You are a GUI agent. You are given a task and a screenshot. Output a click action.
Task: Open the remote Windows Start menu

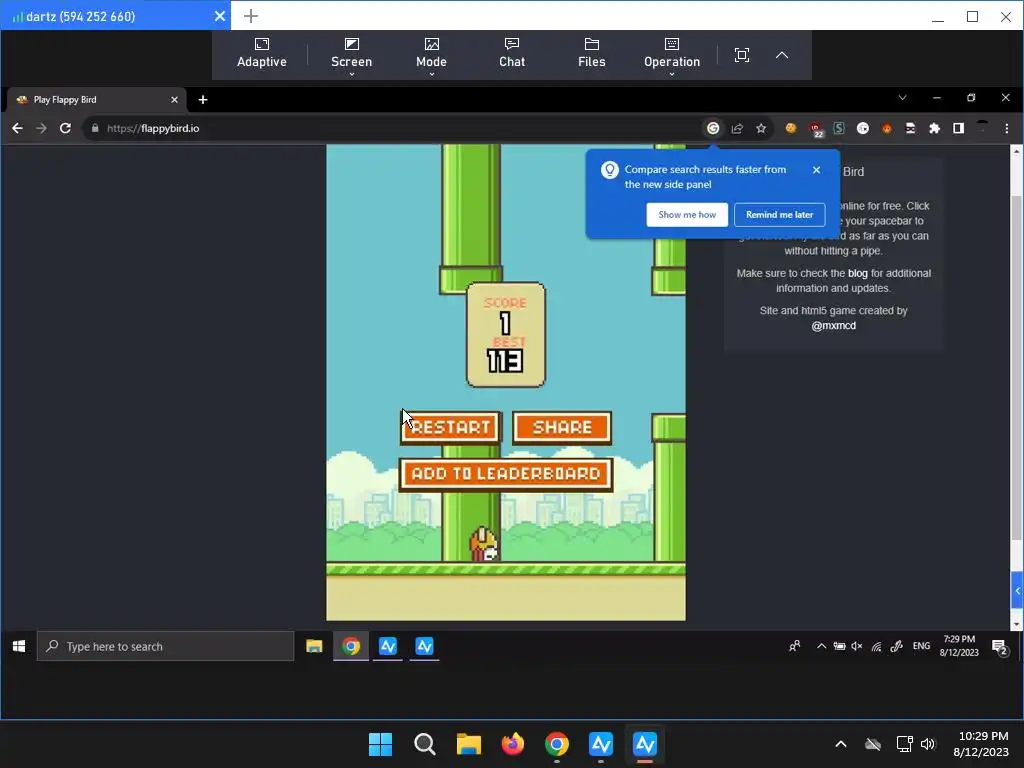(18, 646)
